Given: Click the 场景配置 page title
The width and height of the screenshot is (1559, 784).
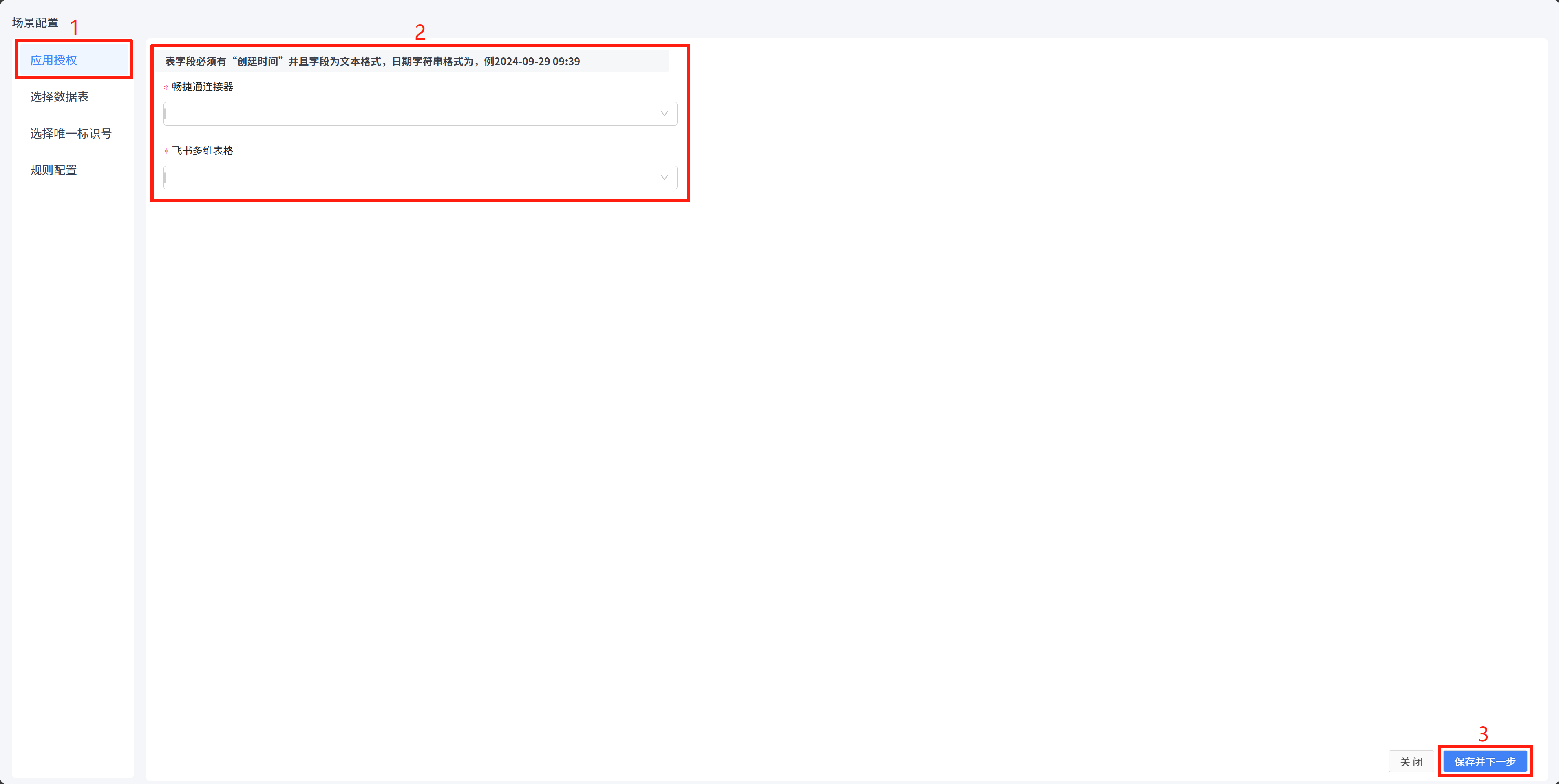Looking at the screenshot, I should coord(35,22).
